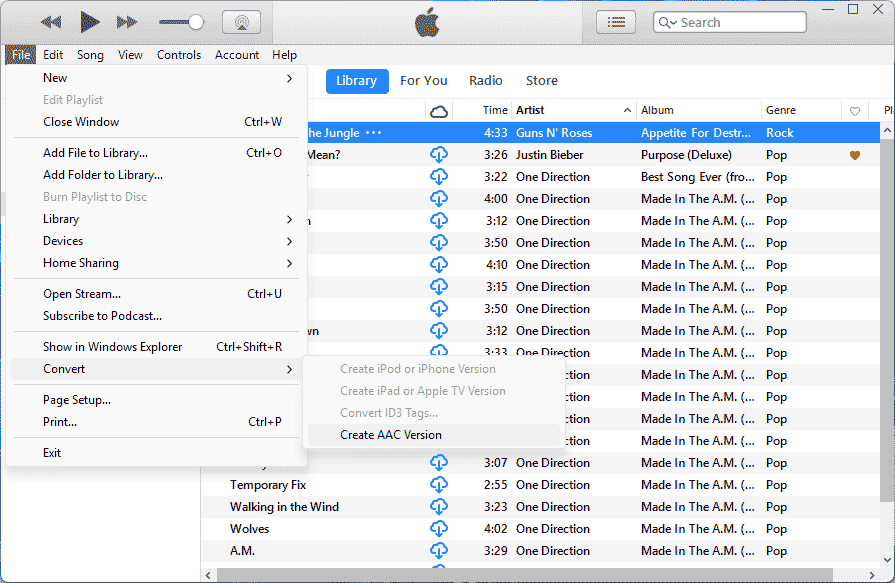Close the File menu by clicking File

(21, 55)
